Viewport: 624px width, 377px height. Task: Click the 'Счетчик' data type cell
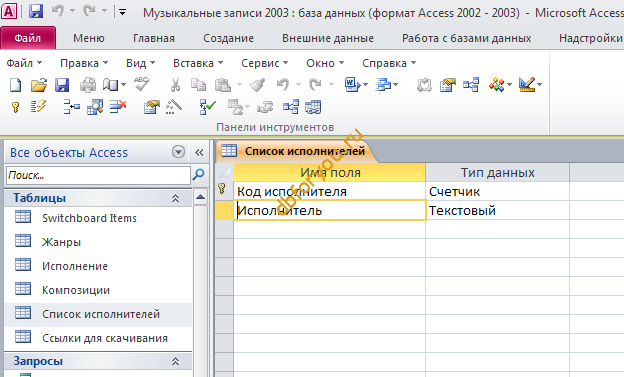(497, 191)
